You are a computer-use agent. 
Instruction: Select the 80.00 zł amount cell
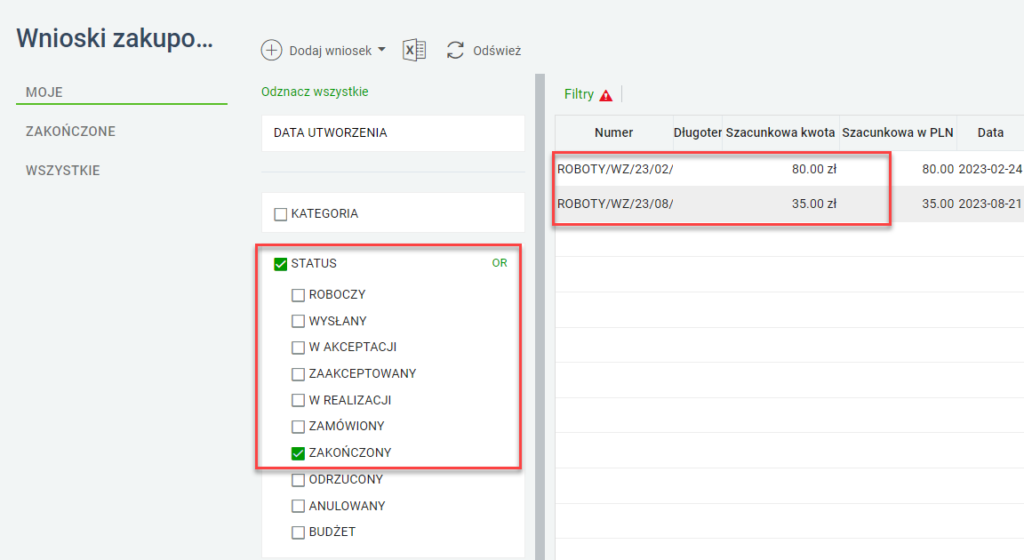point(814,169)
